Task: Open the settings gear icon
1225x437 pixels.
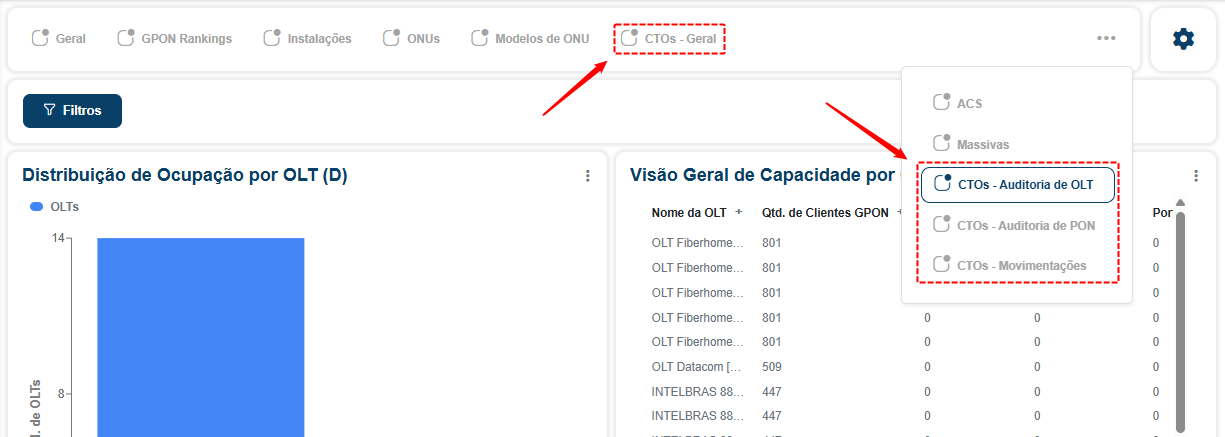Action: click(x=1183, y=39)
